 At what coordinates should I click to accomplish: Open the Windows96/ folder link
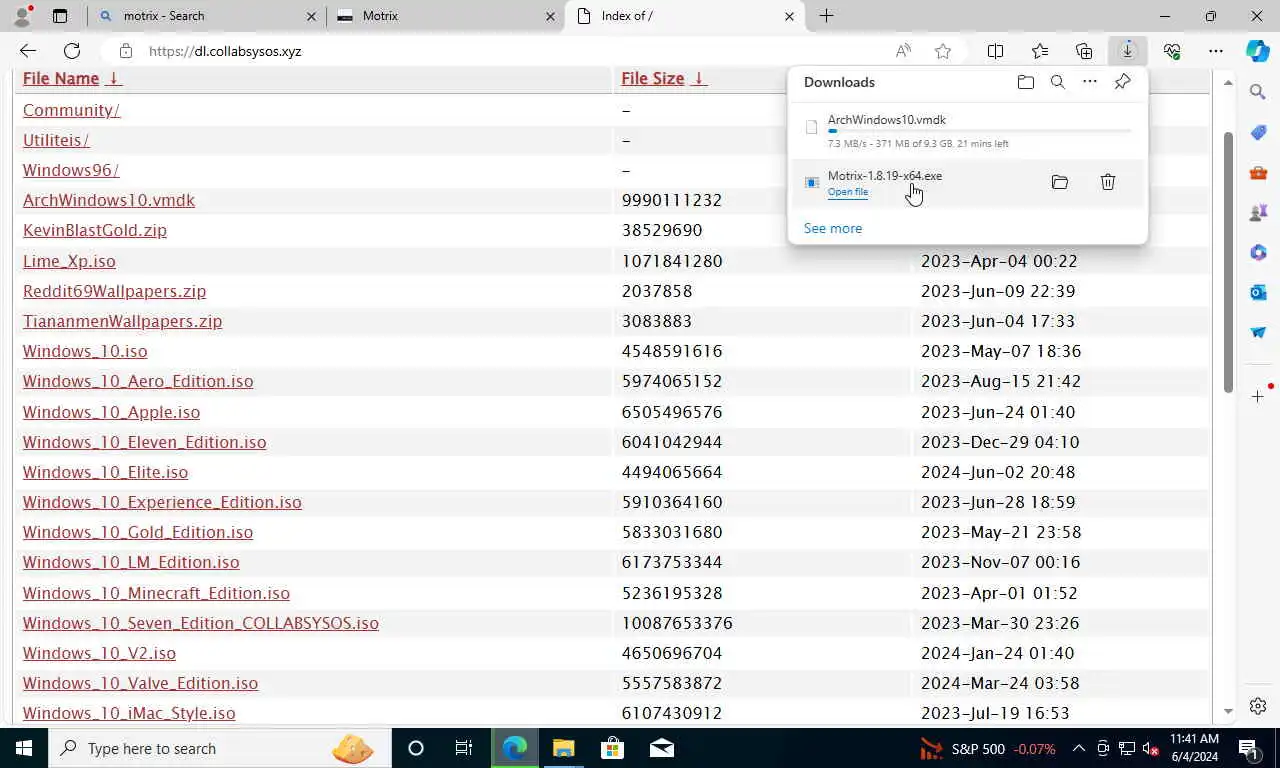click(x=71, y=170)
